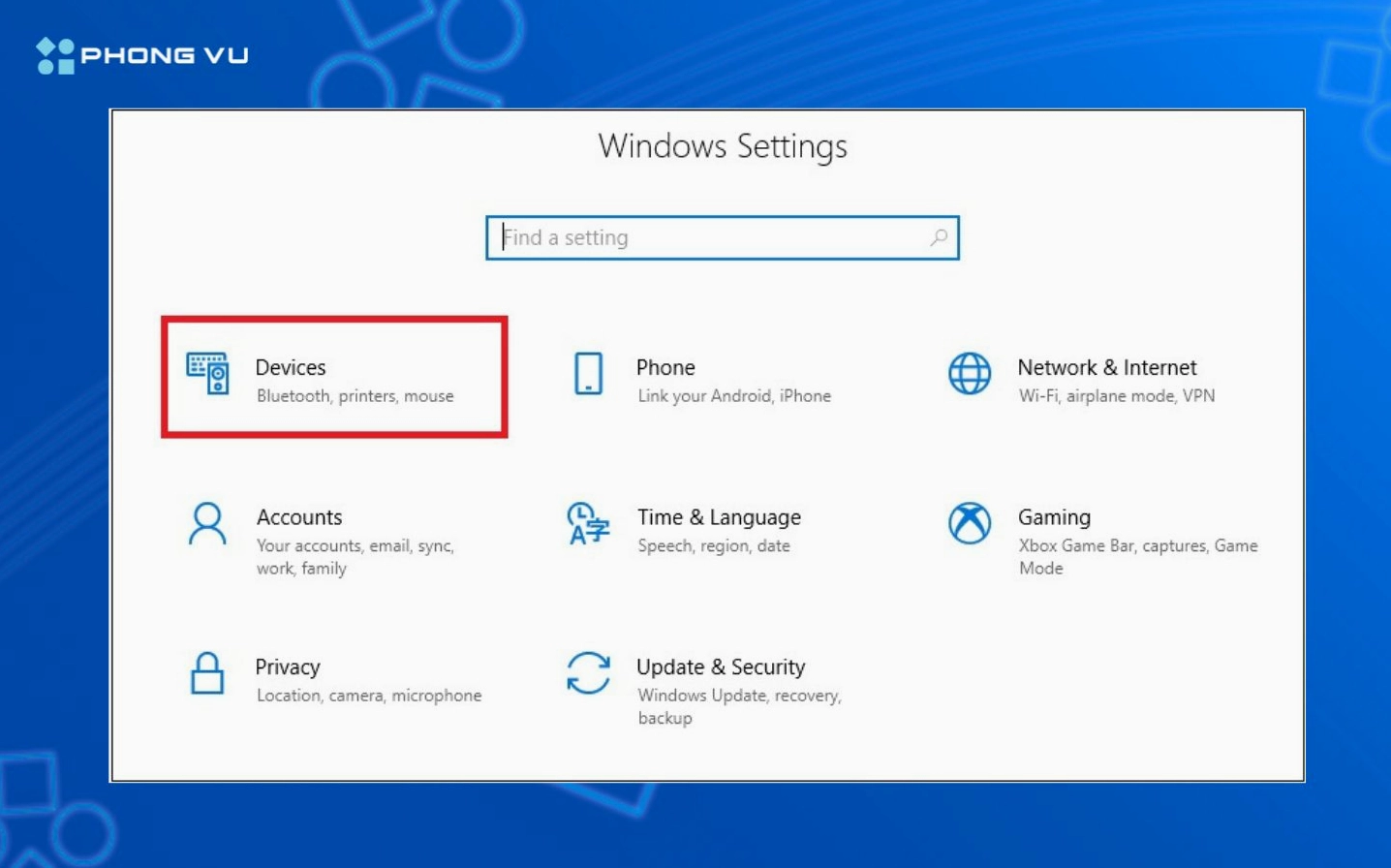1391x868 pixels.
Task: Click the Devices keyboard icon
Action: pos(207,375)
